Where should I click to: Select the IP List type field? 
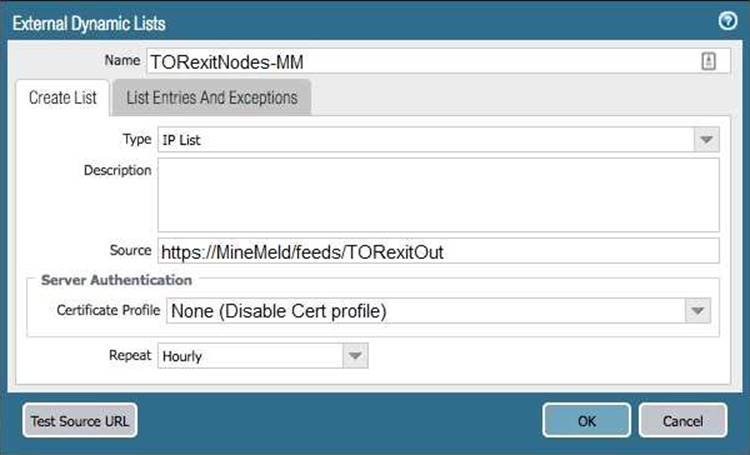click(425, 140)
